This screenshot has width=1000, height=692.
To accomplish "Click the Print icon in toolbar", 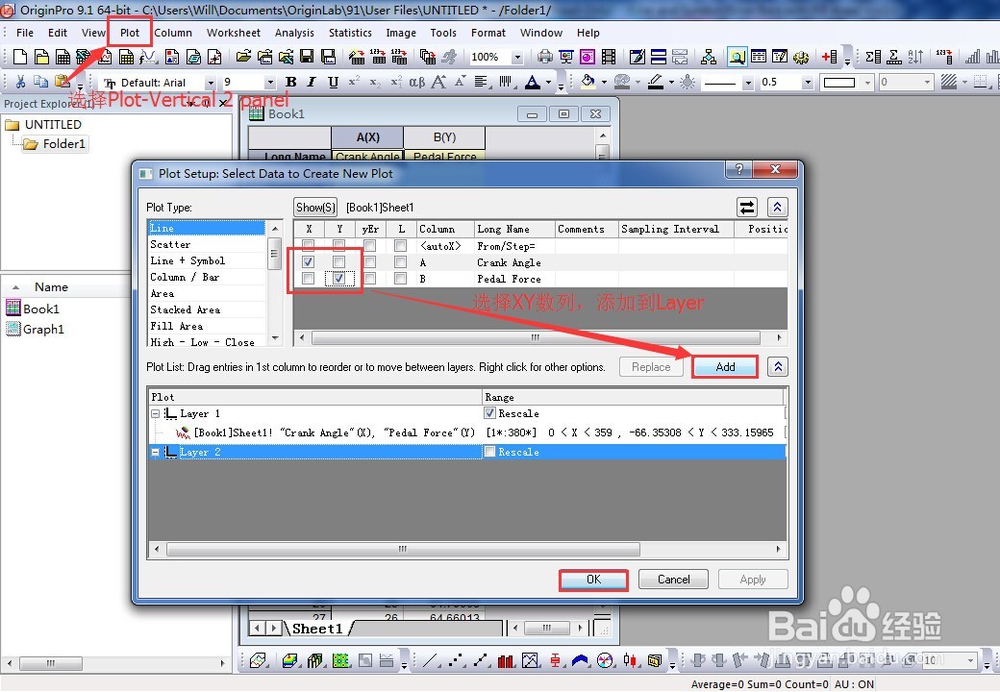I will [x=545, y=57].
